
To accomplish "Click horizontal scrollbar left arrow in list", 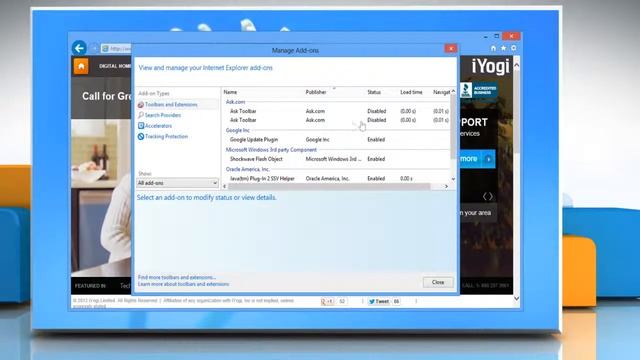I will pos(225,186).
